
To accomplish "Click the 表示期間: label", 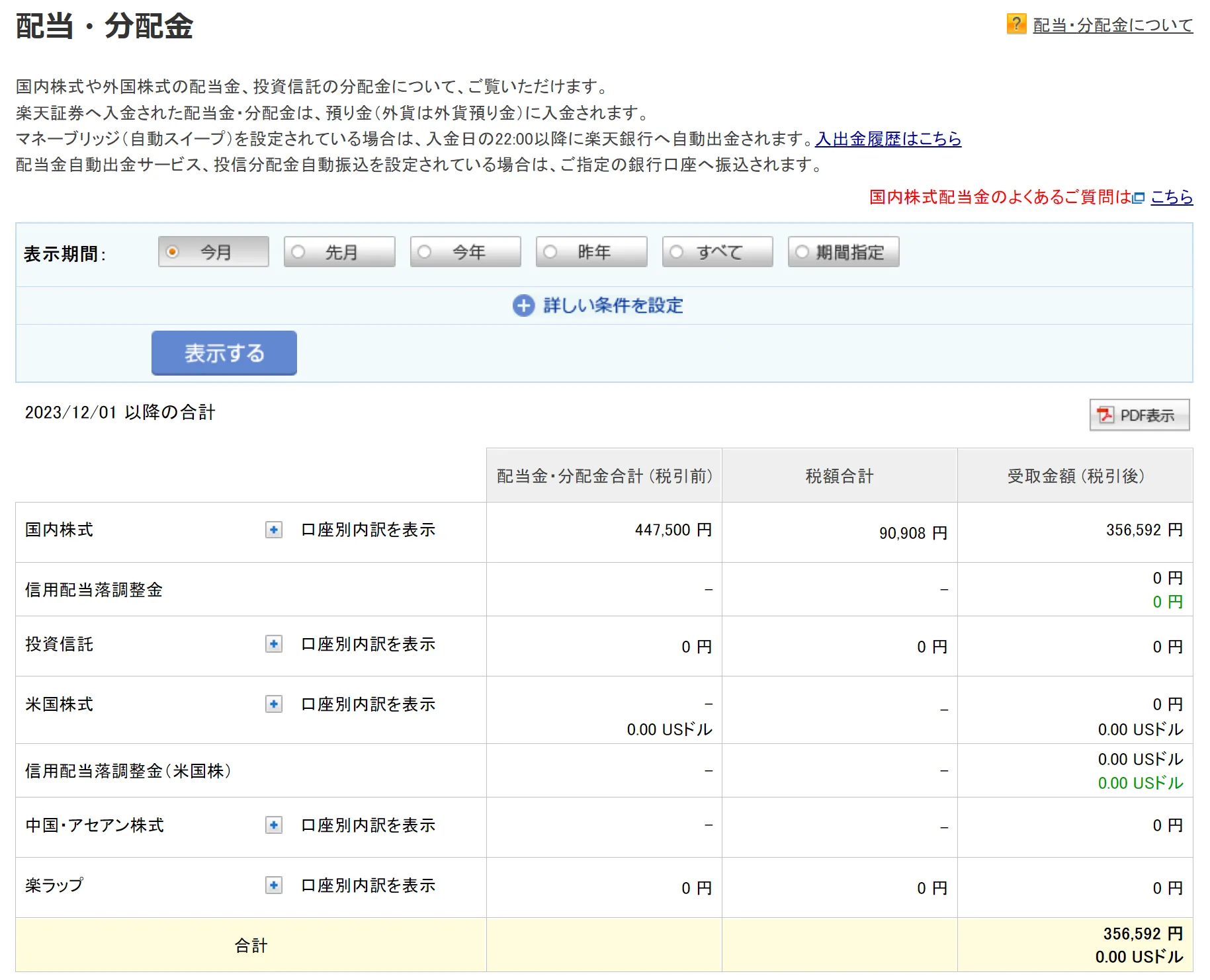I will 65,254.
